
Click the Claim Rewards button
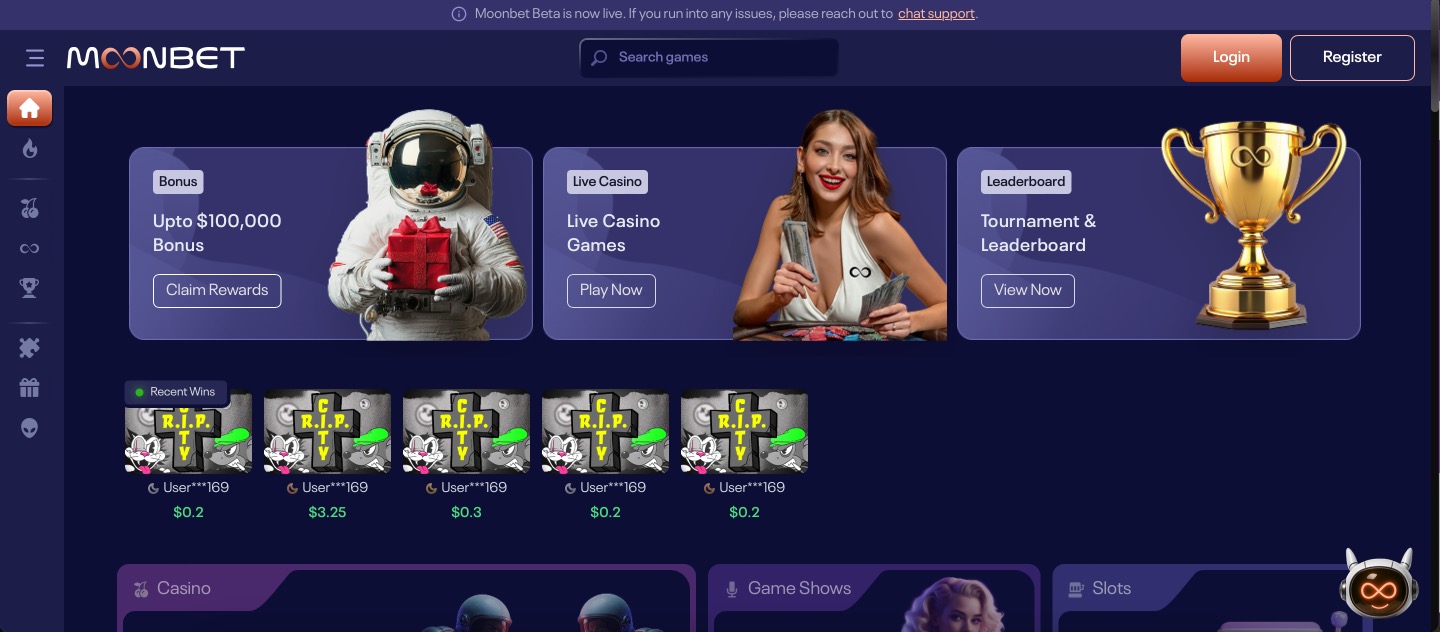click(217, 290)
